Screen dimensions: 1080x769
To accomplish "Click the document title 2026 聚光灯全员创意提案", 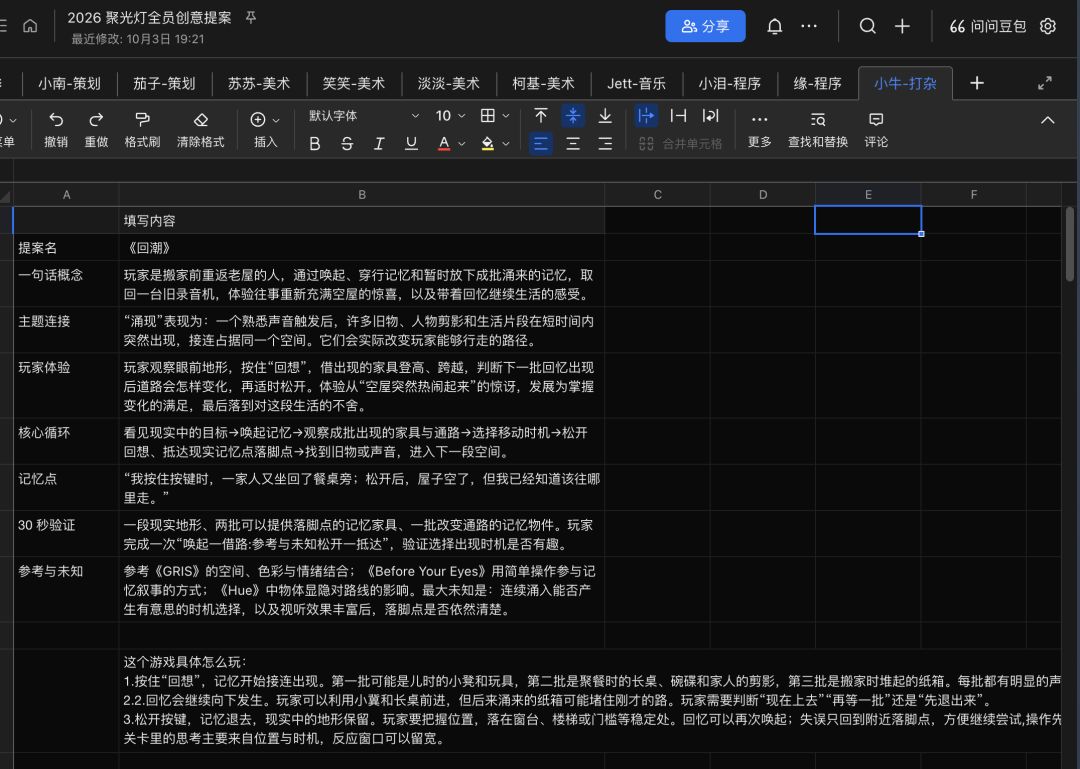I will pos(149,18).
